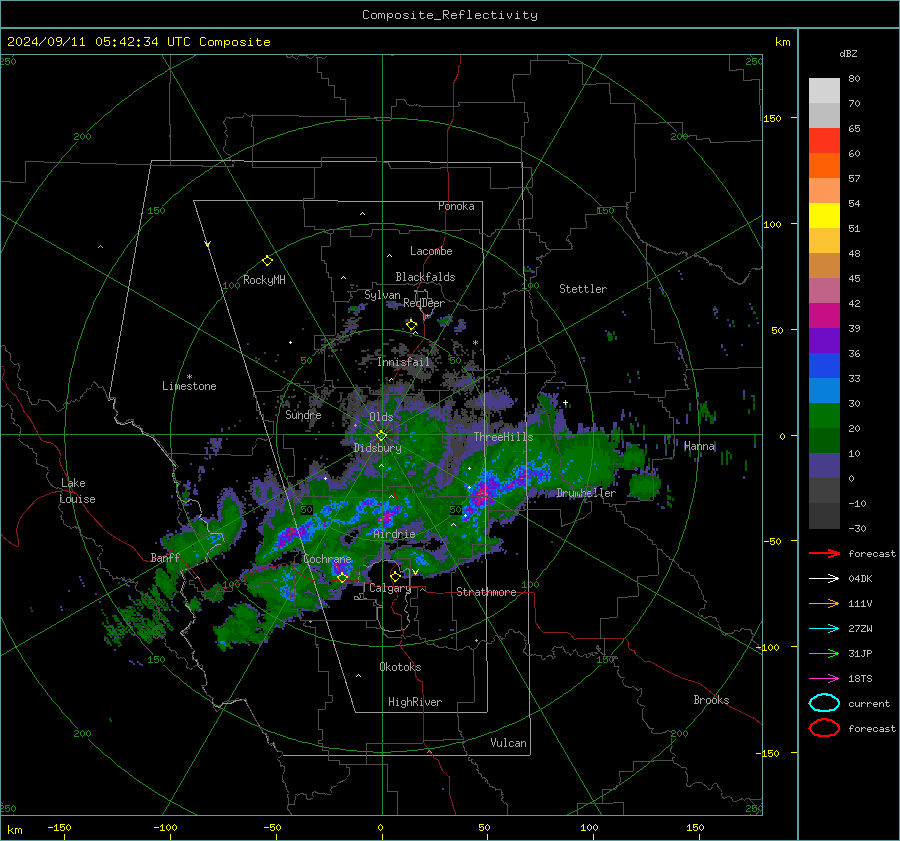Click the dBZ legend heading
The height and width of the screenshot is (841, 900).
click(x=848, y=53)
